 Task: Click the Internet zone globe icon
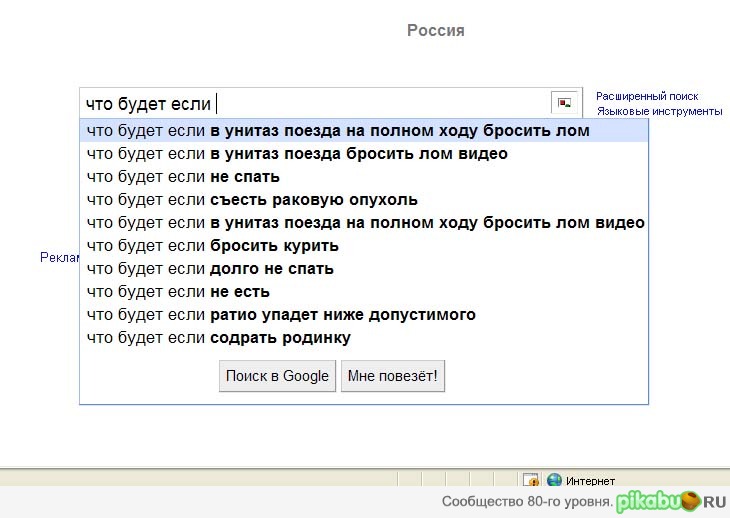click(x=553, y=481)
